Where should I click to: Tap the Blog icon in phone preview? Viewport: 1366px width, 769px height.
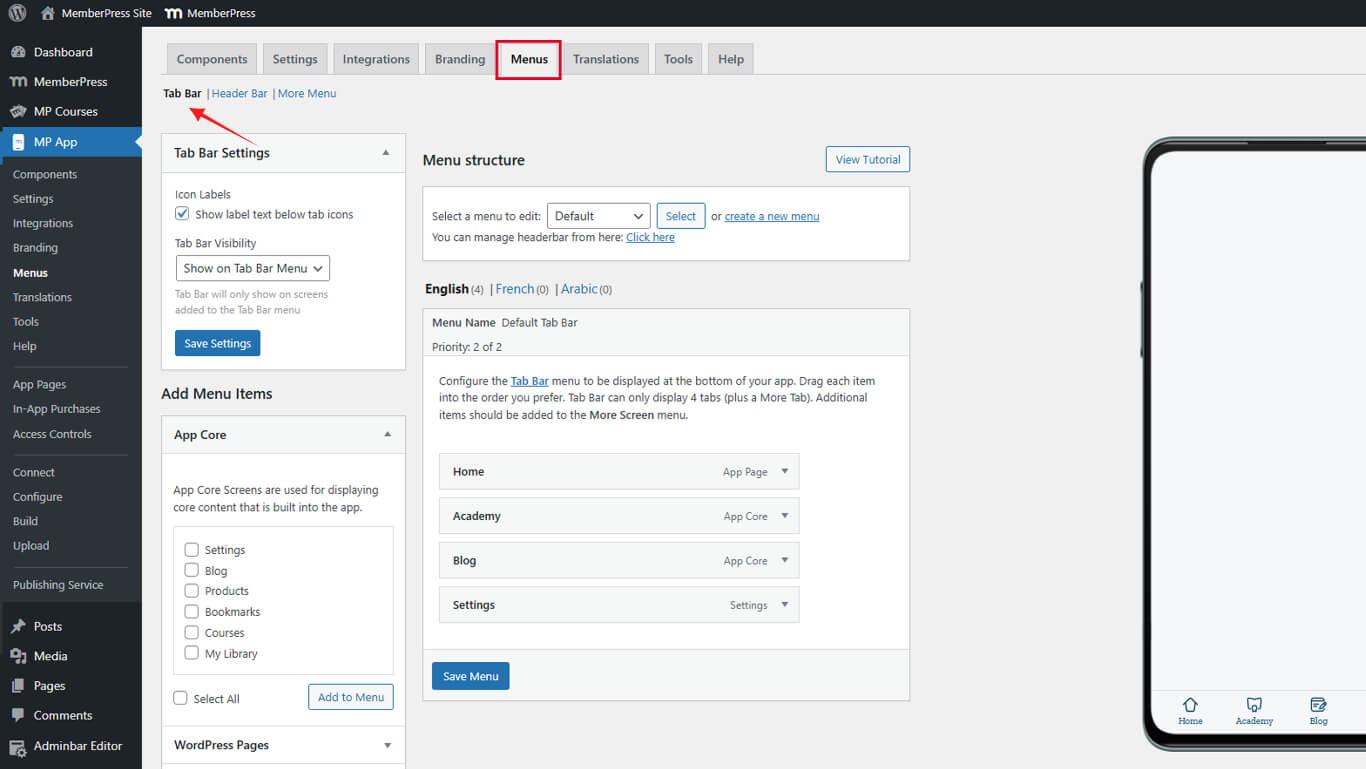click(1318, 705)
